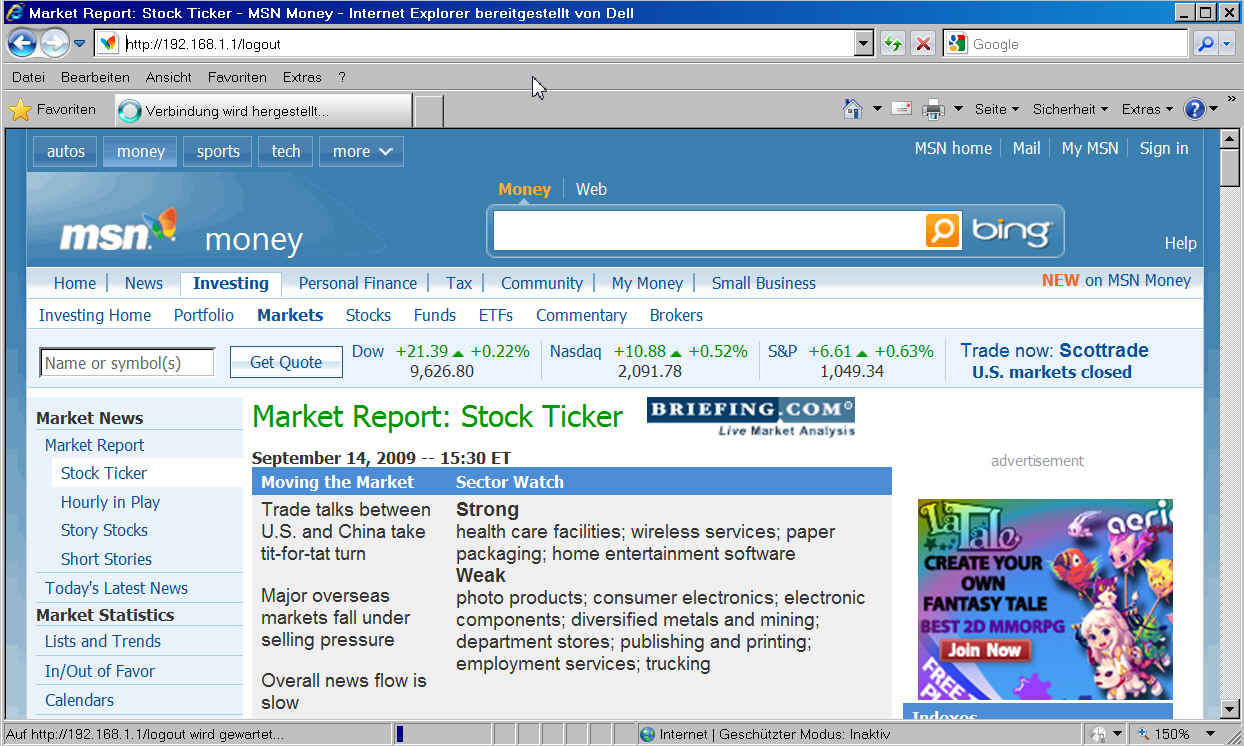
Task: Click the Bing search text field
Action: (x=708, y=231)
